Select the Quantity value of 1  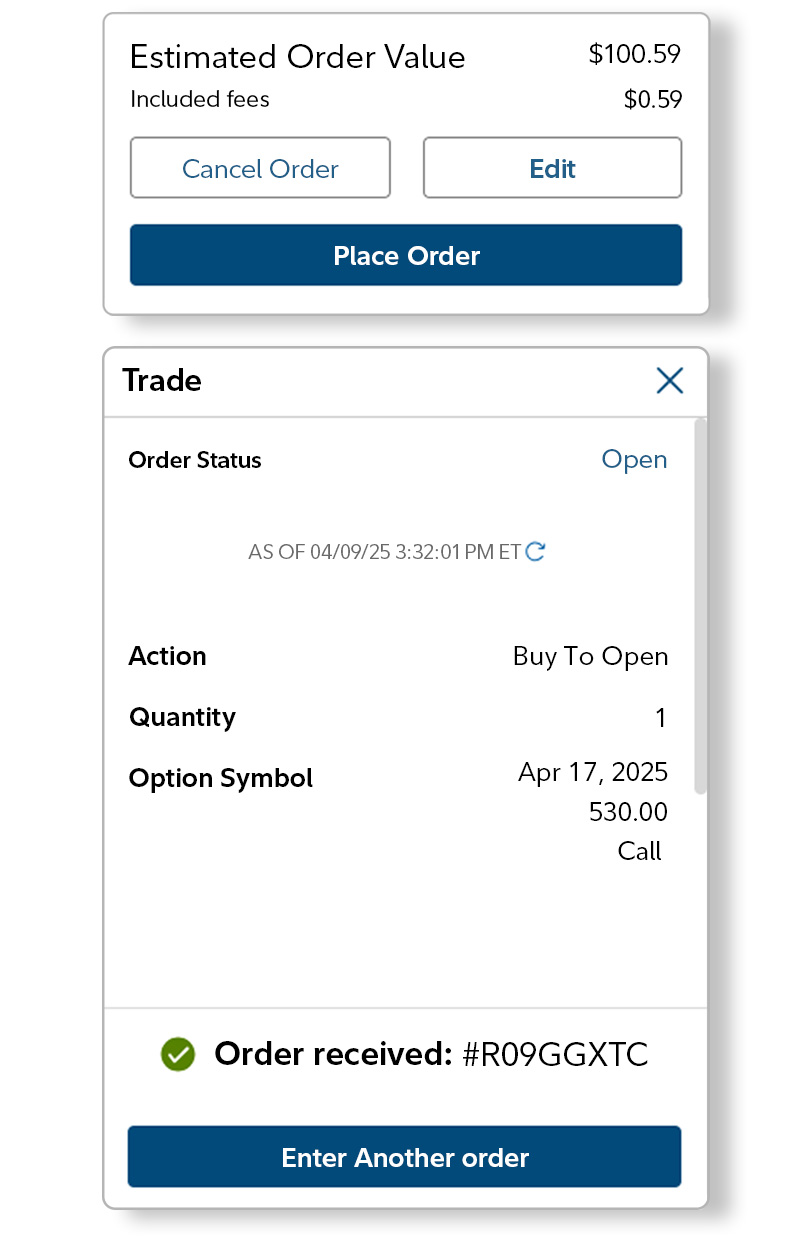pyautogui.click(x=662, y=717)
